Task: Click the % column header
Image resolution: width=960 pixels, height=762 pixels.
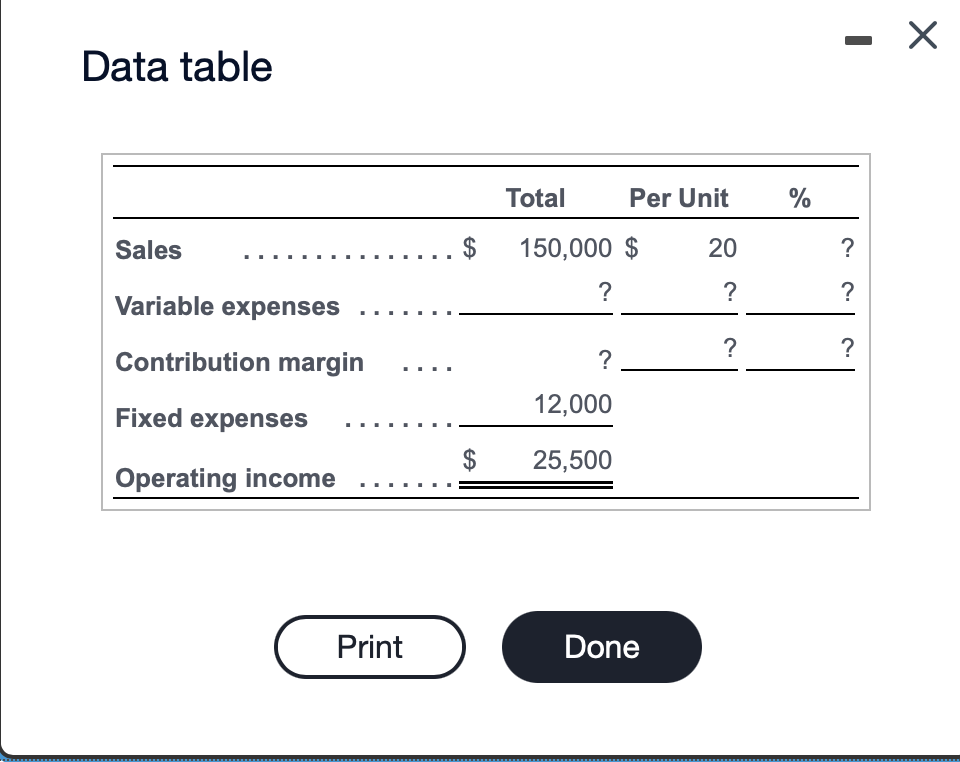Action: [800, 198]
